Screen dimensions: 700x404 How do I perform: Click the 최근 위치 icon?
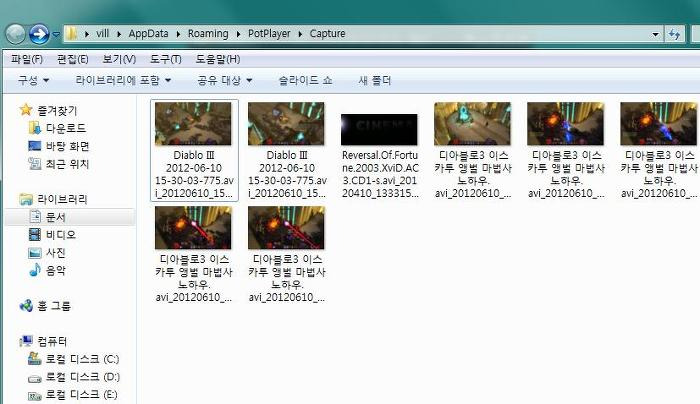pos(34,163)
